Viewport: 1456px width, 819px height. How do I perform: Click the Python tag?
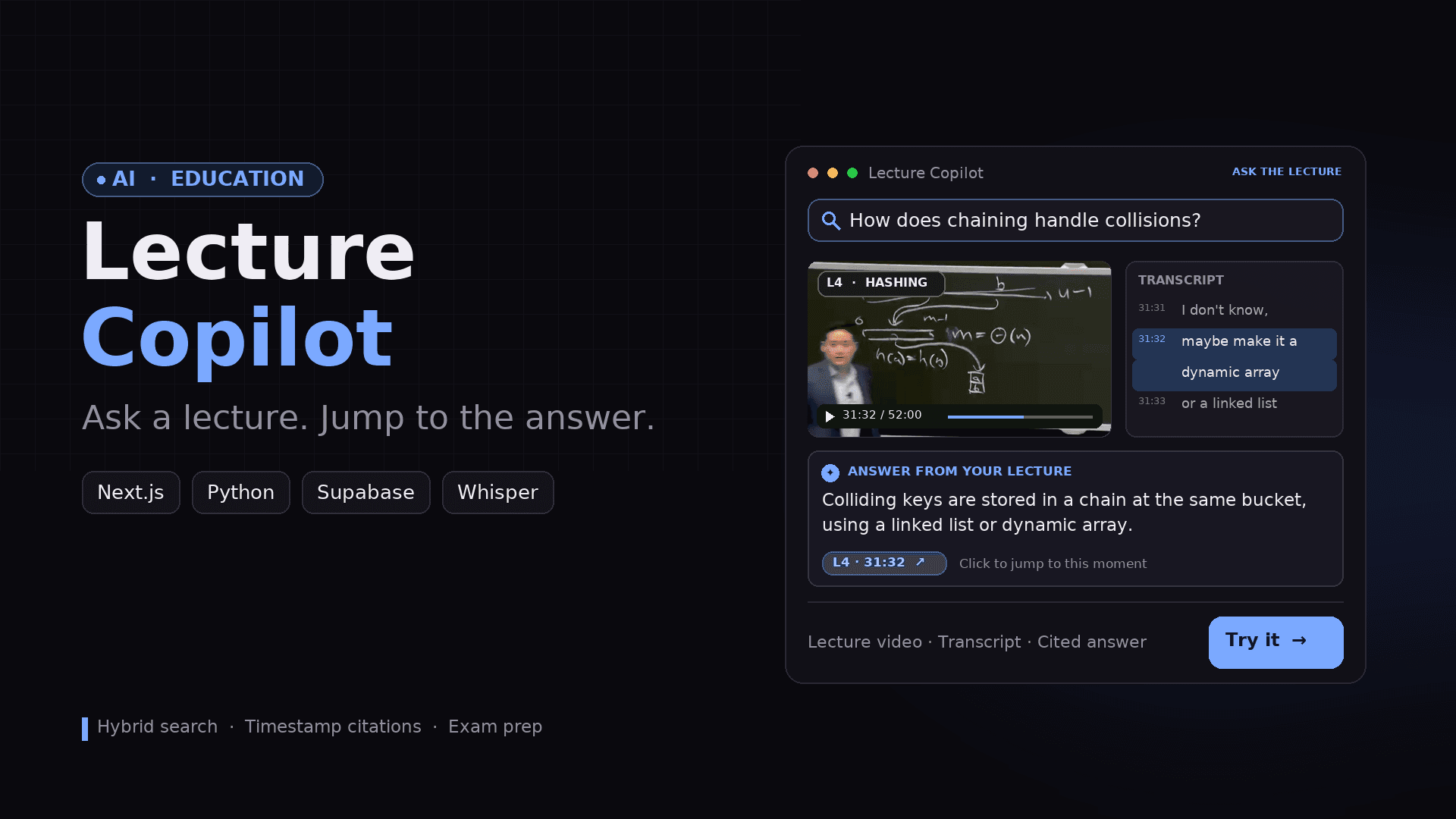[241, 492]
